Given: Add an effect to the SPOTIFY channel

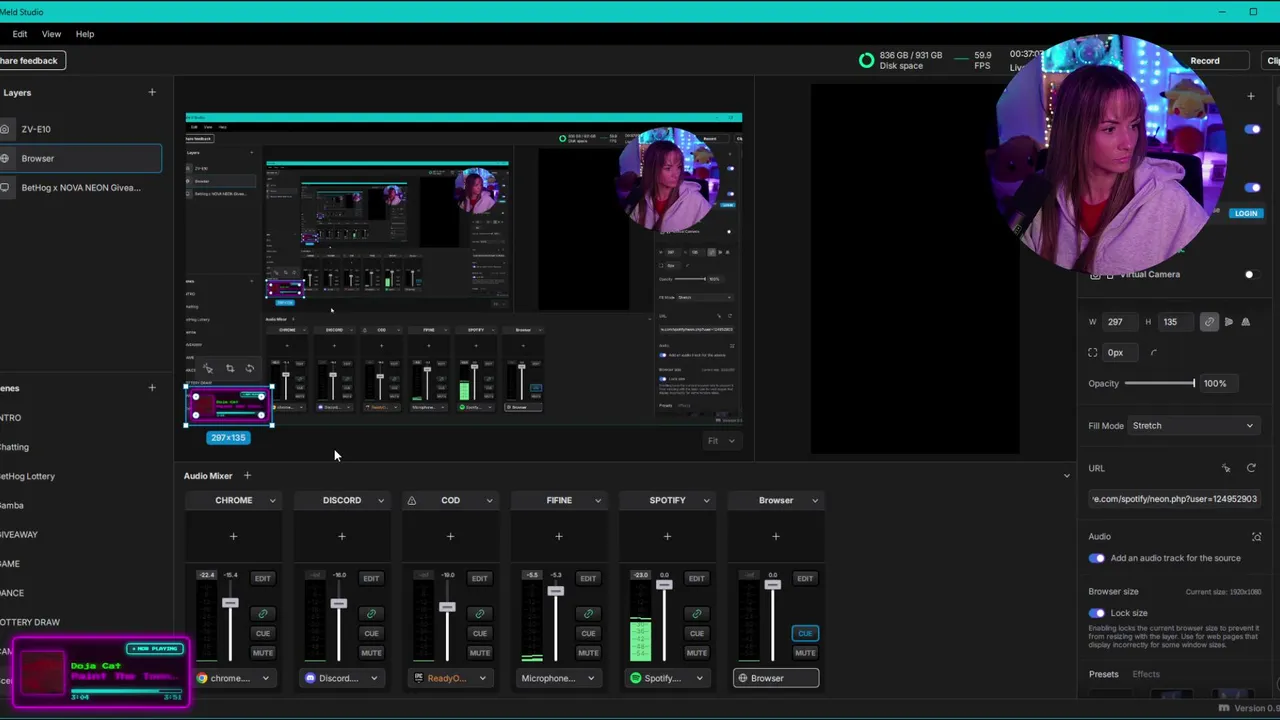Looking at the screenshot, I should click(x=667, y=536).
